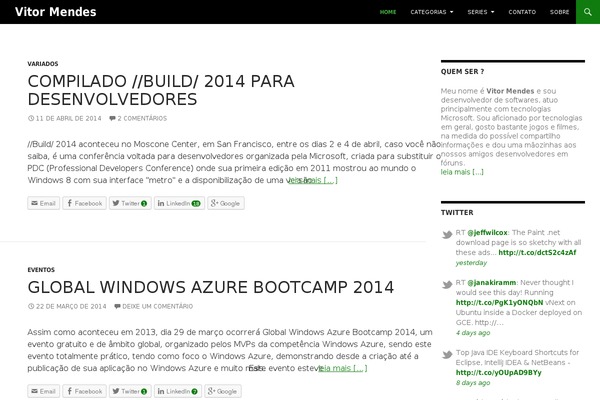Viewport: 600px width, 400px height.
Task: Open the Compilado //Build/ 2014 post title
Action: click(x=161, y=90)
